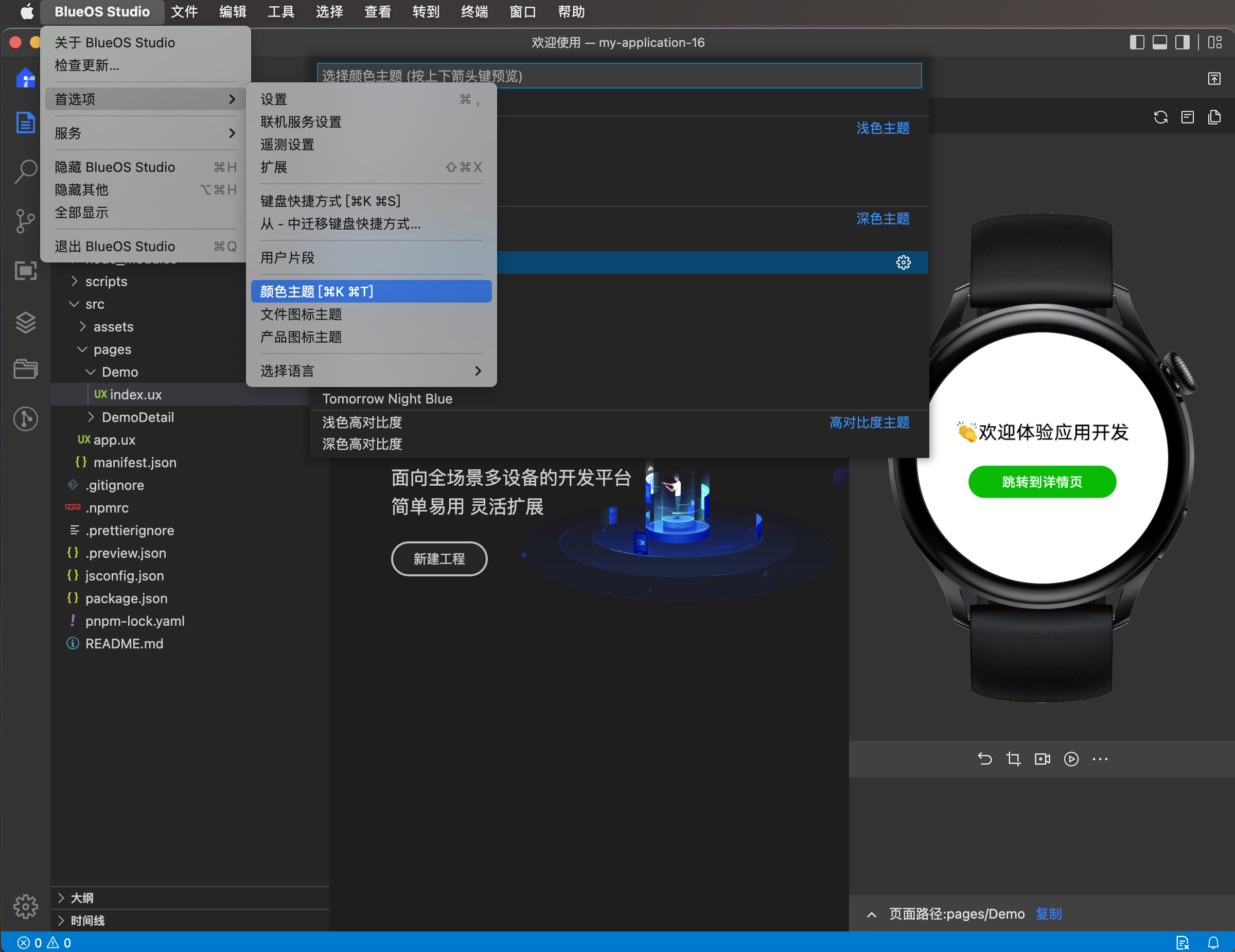
Task: Open the Manage gear at sidebar bottom
Action: (x=25, y=906)
